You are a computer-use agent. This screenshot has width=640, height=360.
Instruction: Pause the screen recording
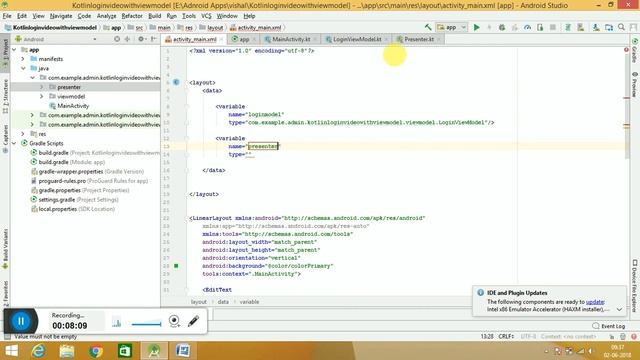point(21,321)
